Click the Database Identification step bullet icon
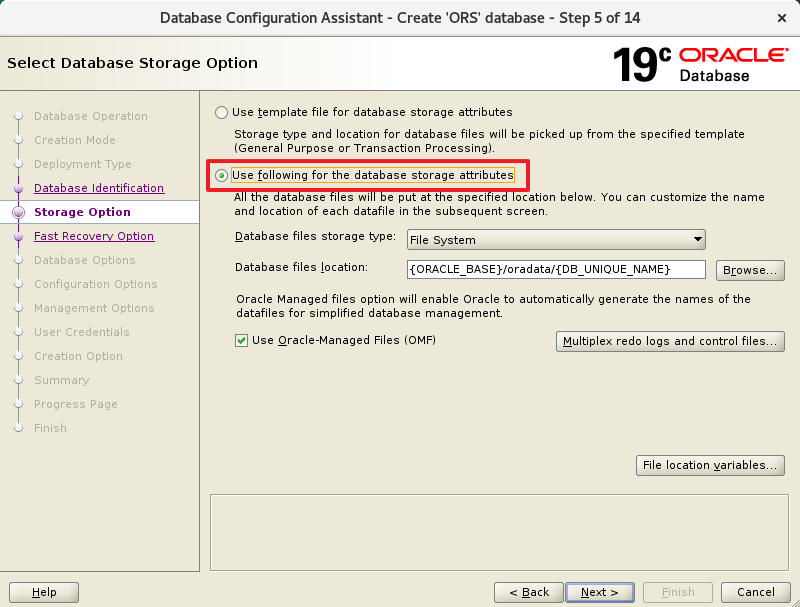The width and height of the screenshot is (800, 607). [18, 188]
